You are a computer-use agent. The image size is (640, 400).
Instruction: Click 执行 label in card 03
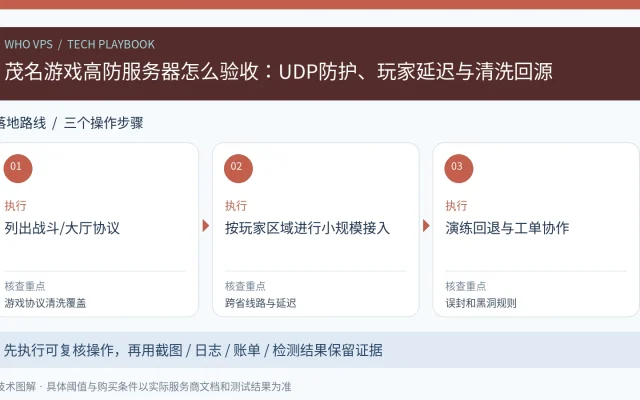point(456,205)
